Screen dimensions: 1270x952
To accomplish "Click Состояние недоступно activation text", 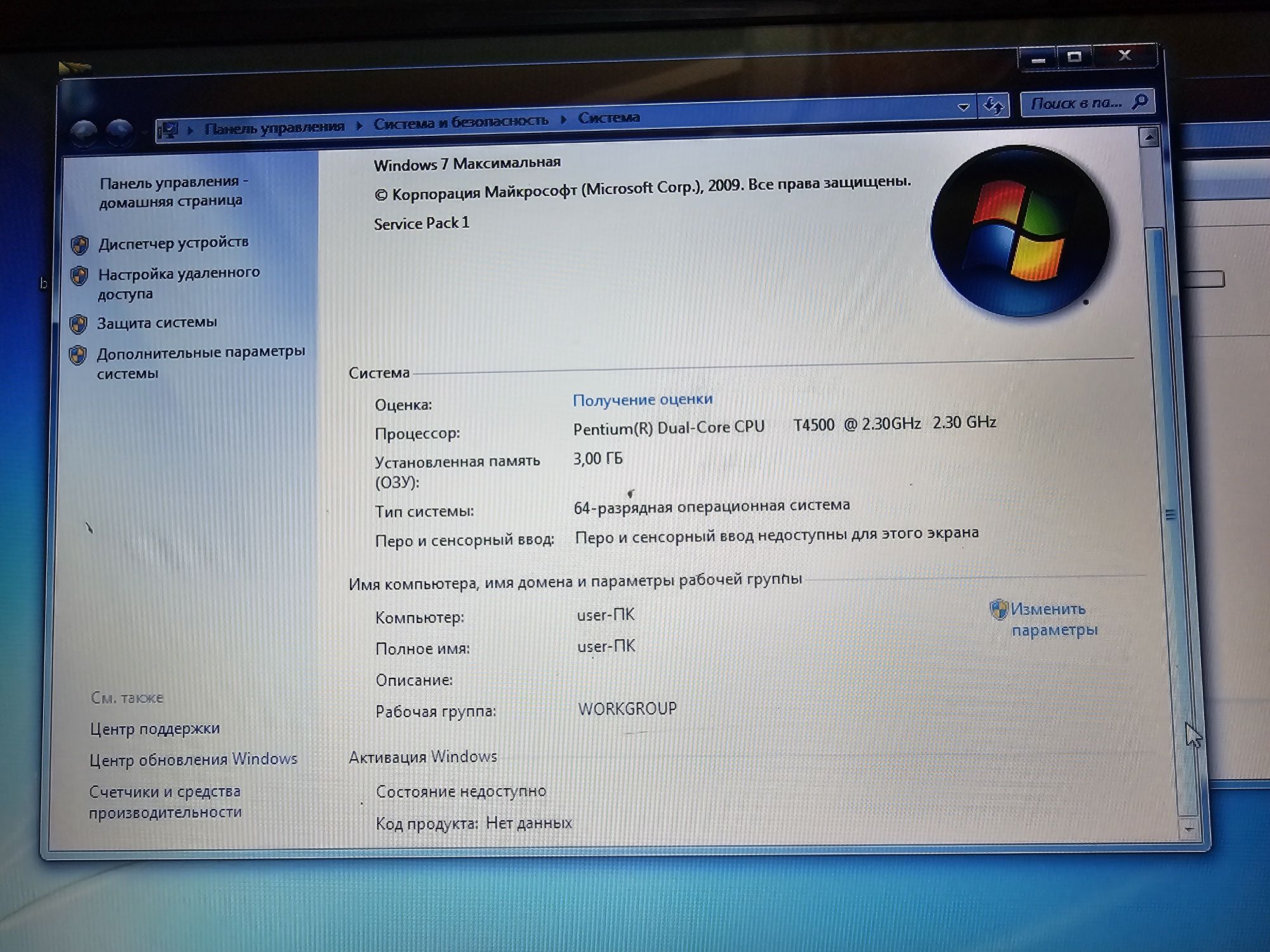I will tap(461, 791).
